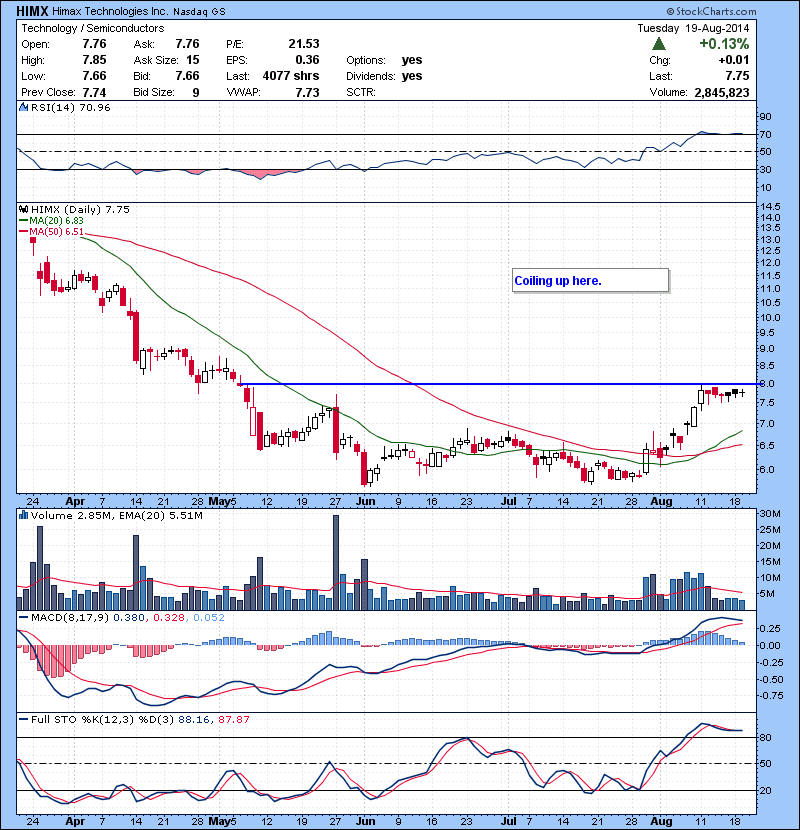Click the High price 7.85
800x830 pixels.
click(94, 60)
